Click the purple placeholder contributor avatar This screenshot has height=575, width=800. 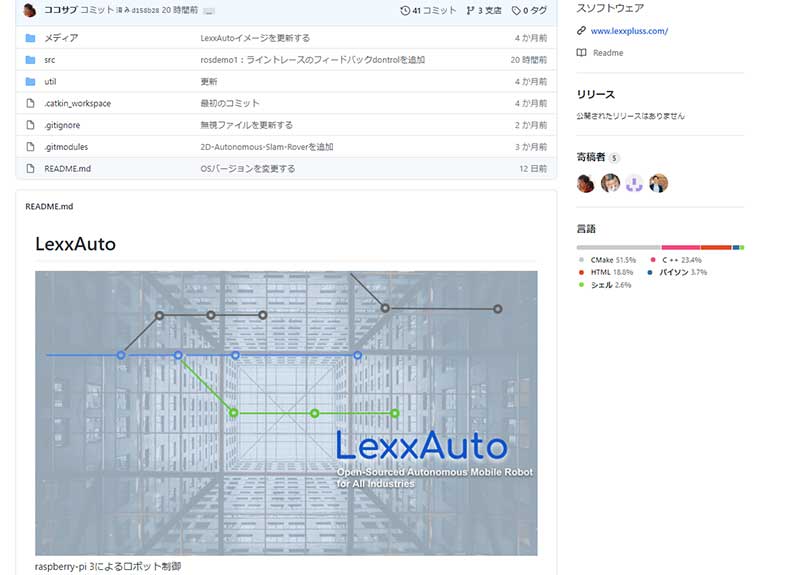(634, 183)
